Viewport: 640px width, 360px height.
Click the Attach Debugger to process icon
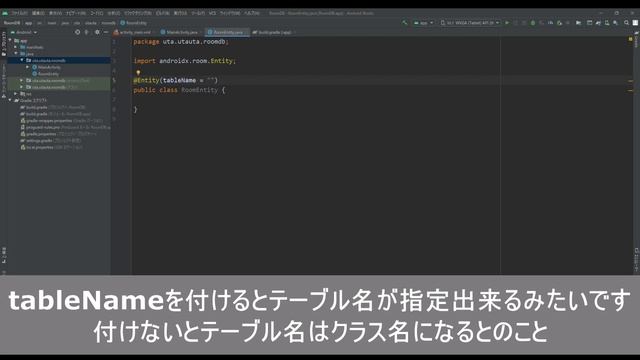click(559, 23)
